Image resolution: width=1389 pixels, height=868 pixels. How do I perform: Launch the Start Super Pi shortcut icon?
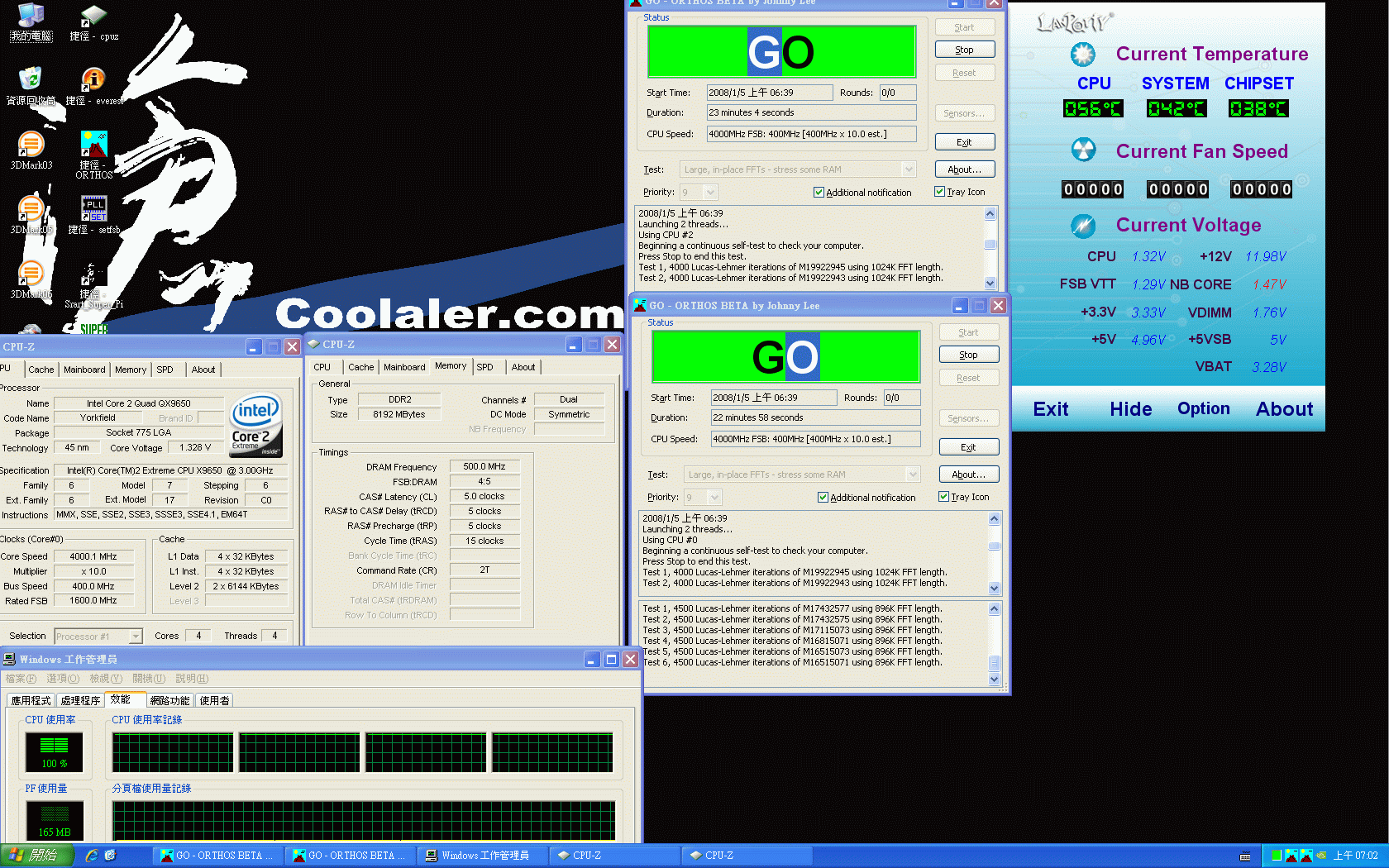coord(93,285)
